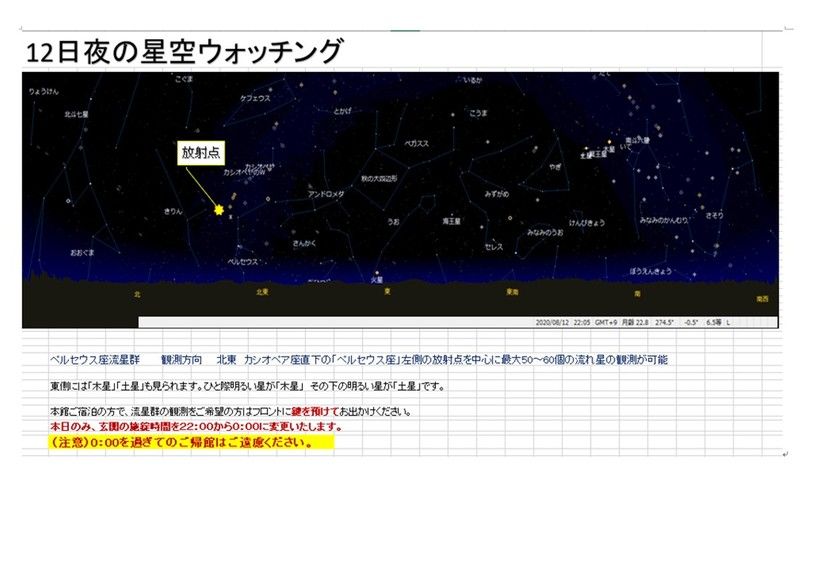Viewport: 815px width, 576px height.
Task: Click the 東南 compass direction marker
Action: [x=512, y=292]
